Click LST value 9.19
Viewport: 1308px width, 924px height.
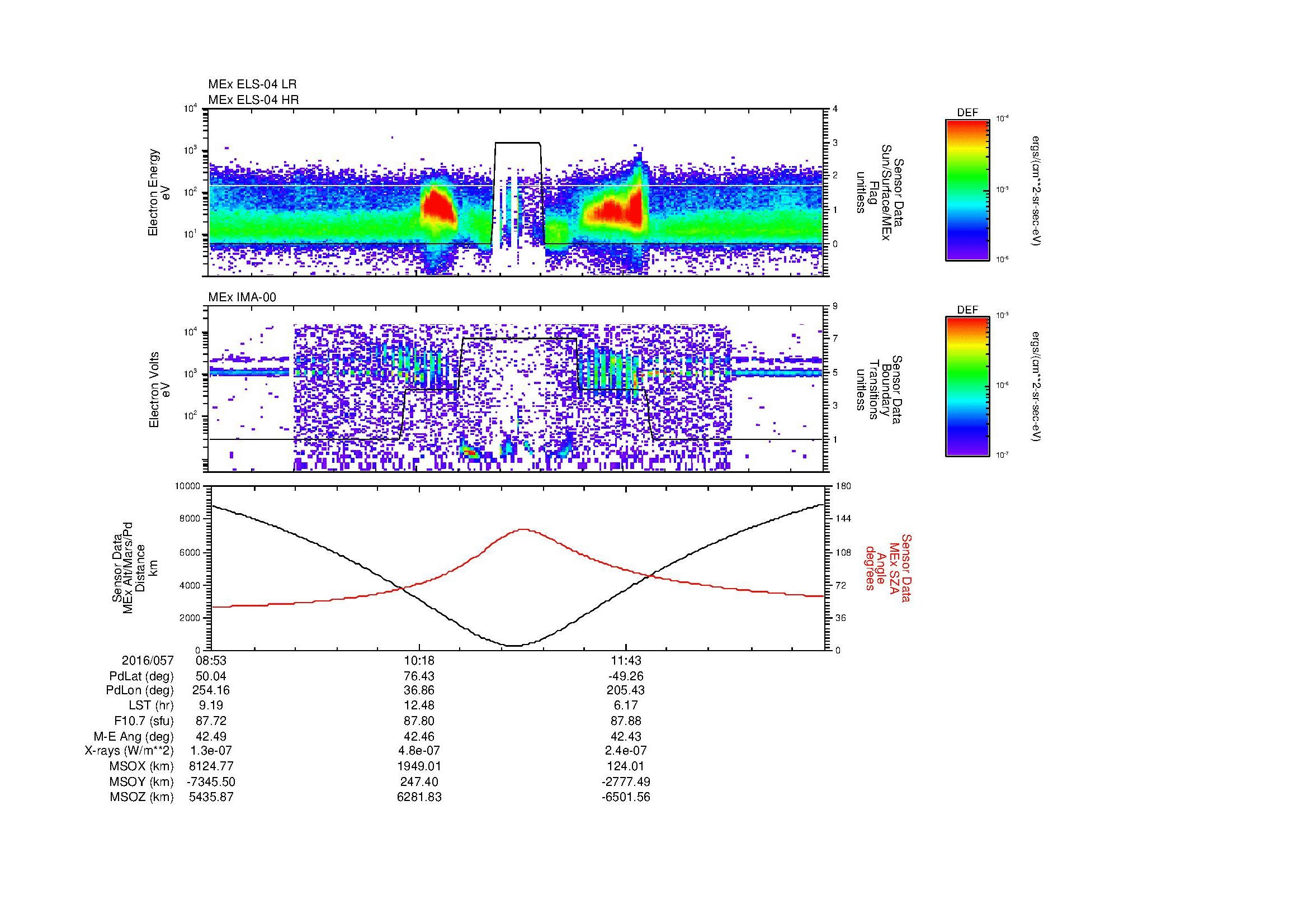(211, 706)
